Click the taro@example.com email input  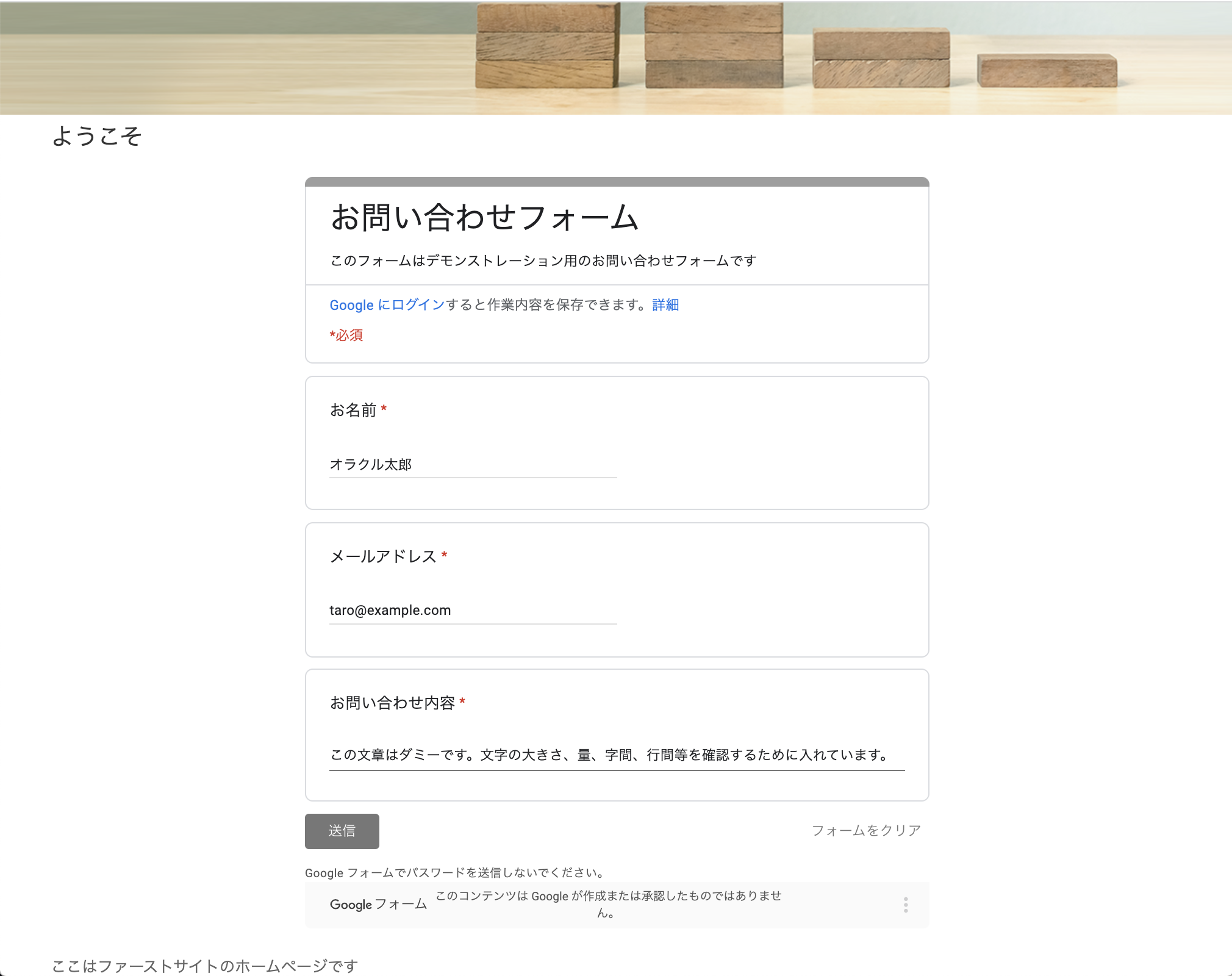(473, 611)
